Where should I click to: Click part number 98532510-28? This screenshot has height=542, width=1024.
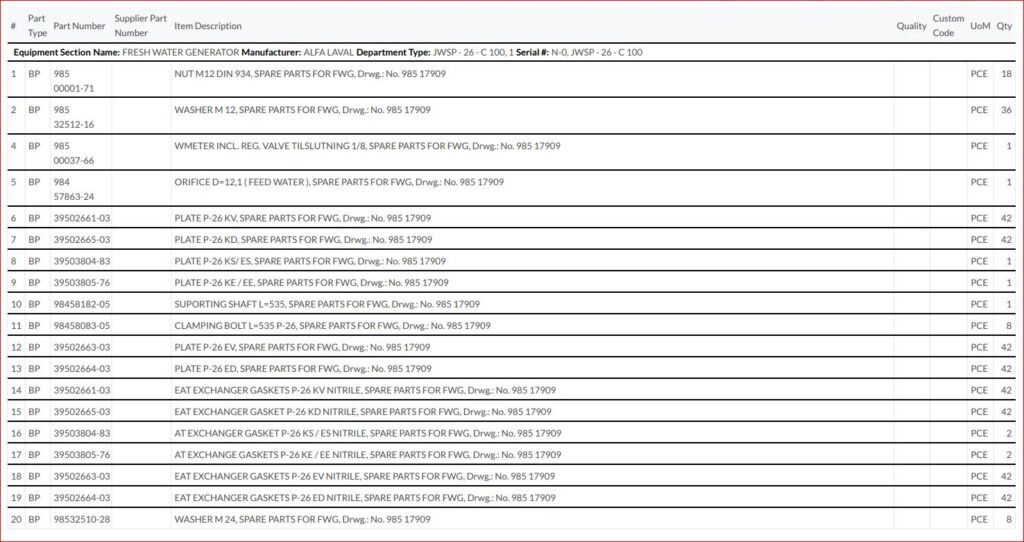click(81, 520)
